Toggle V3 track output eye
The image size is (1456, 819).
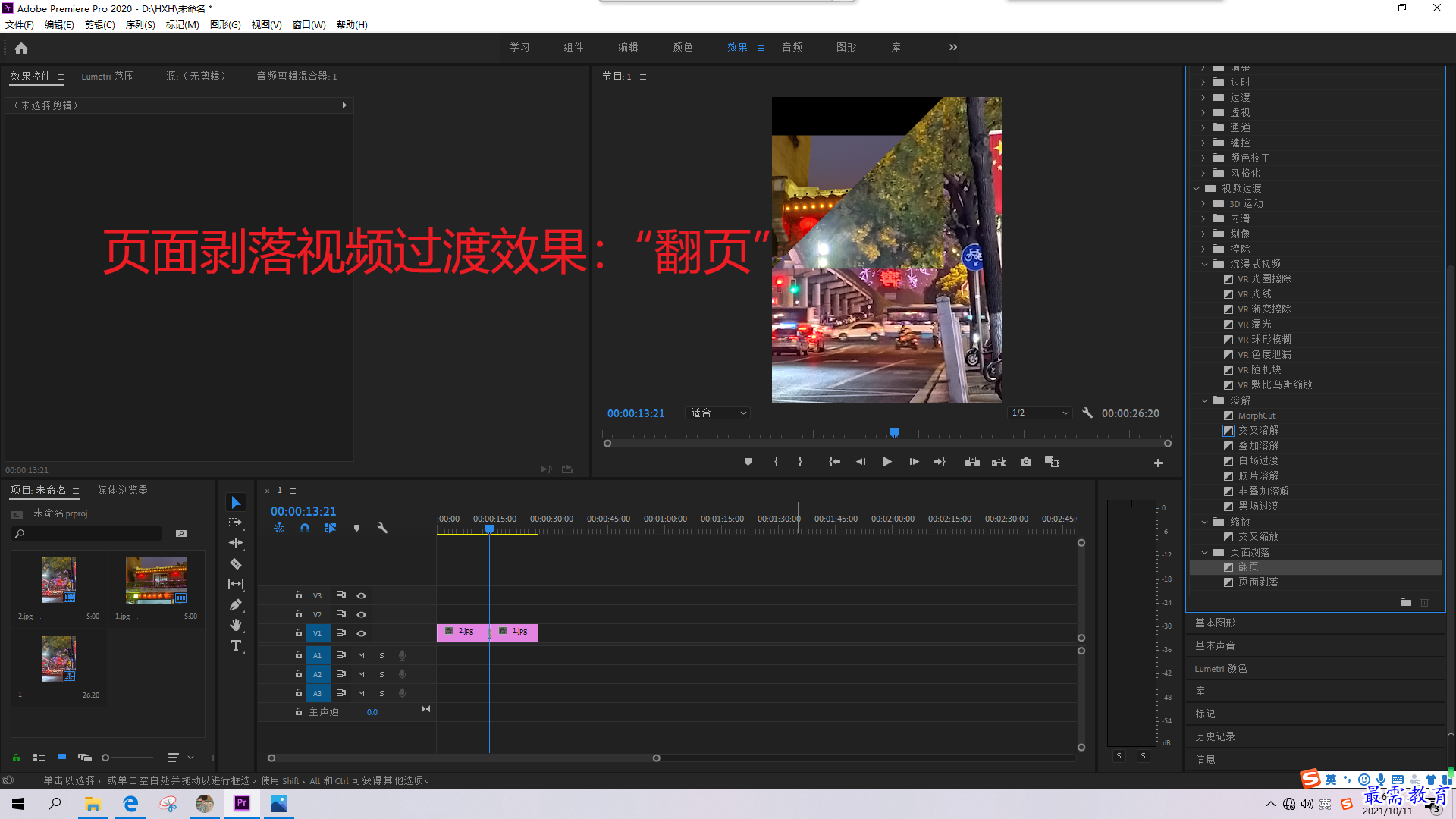[362, 595]
